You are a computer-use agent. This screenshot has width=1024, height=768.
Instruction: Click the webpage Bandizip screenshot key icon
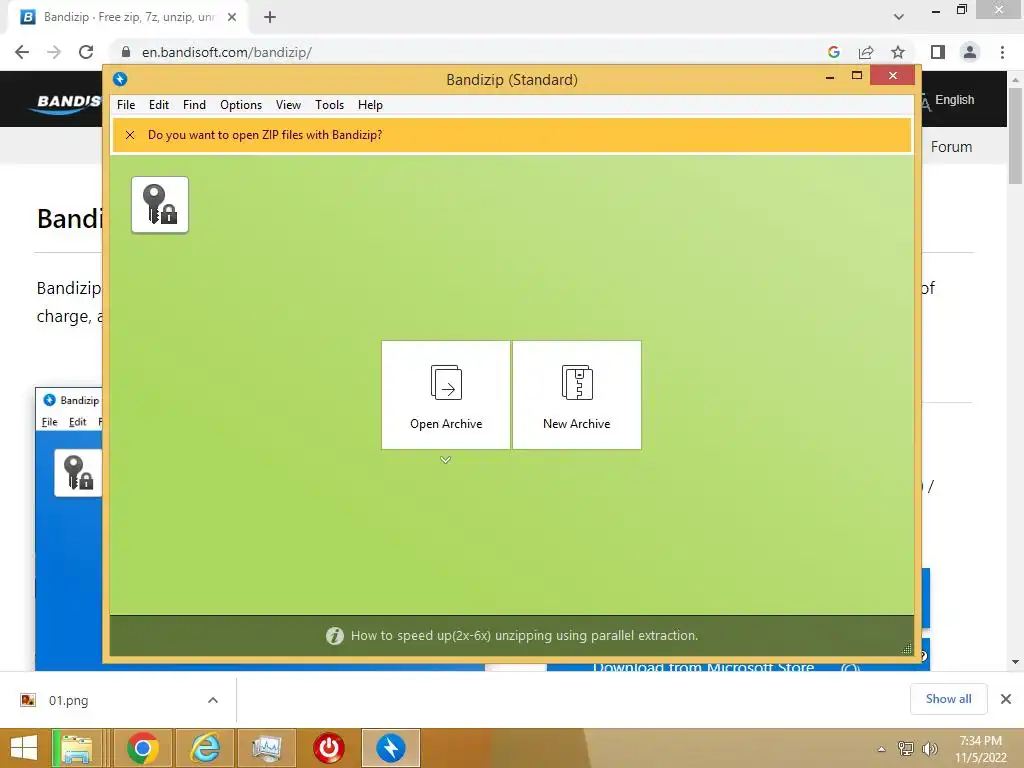tap(78, 473)
